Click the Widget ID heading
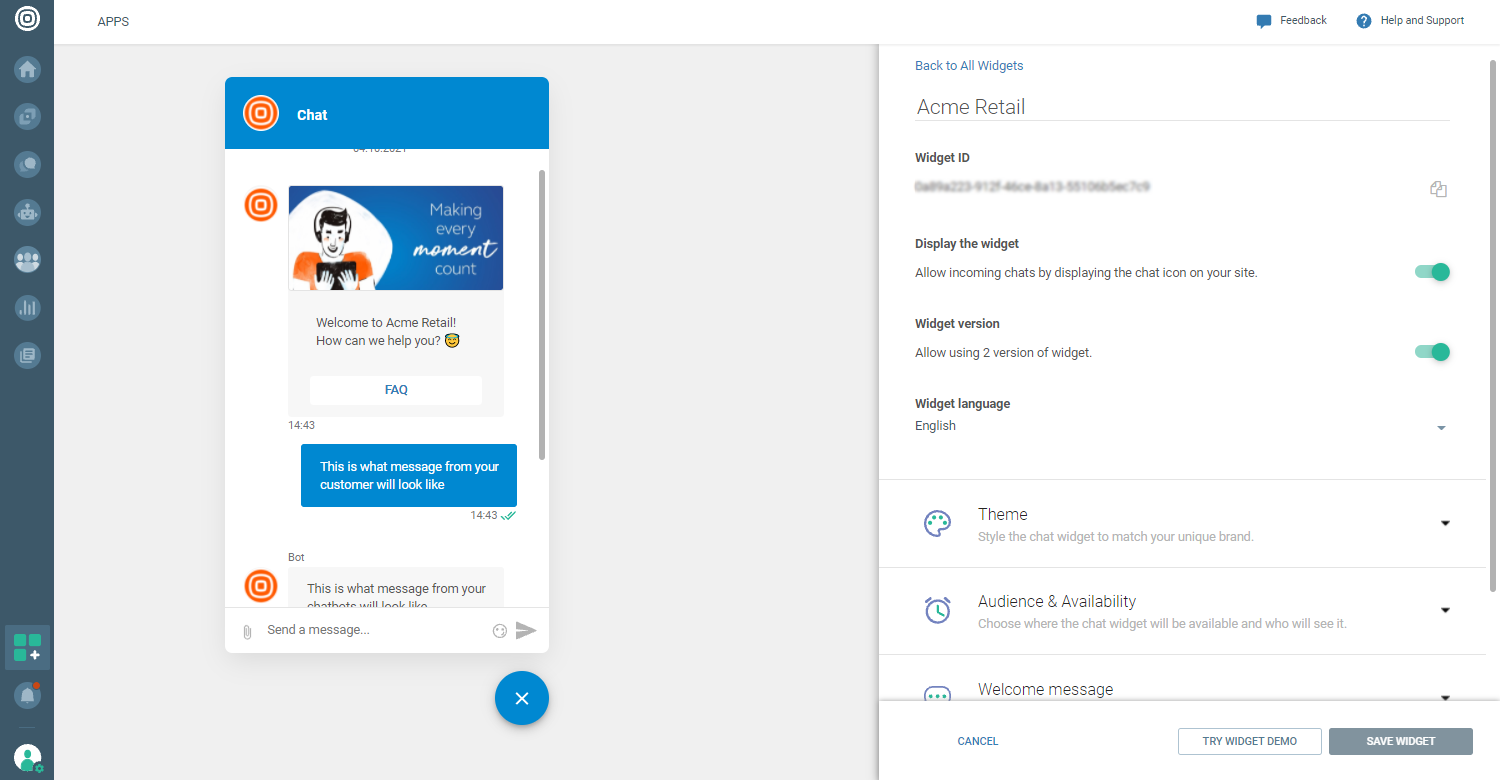The width and height of the screenshot is (1500, 780). (942, 158)
